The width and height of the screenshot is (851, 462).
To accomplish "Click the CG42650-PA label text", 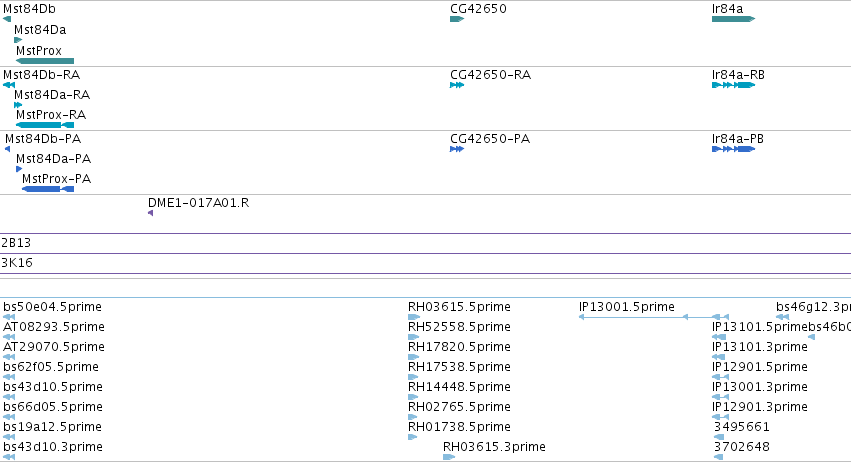I will [x=490, y=139].
